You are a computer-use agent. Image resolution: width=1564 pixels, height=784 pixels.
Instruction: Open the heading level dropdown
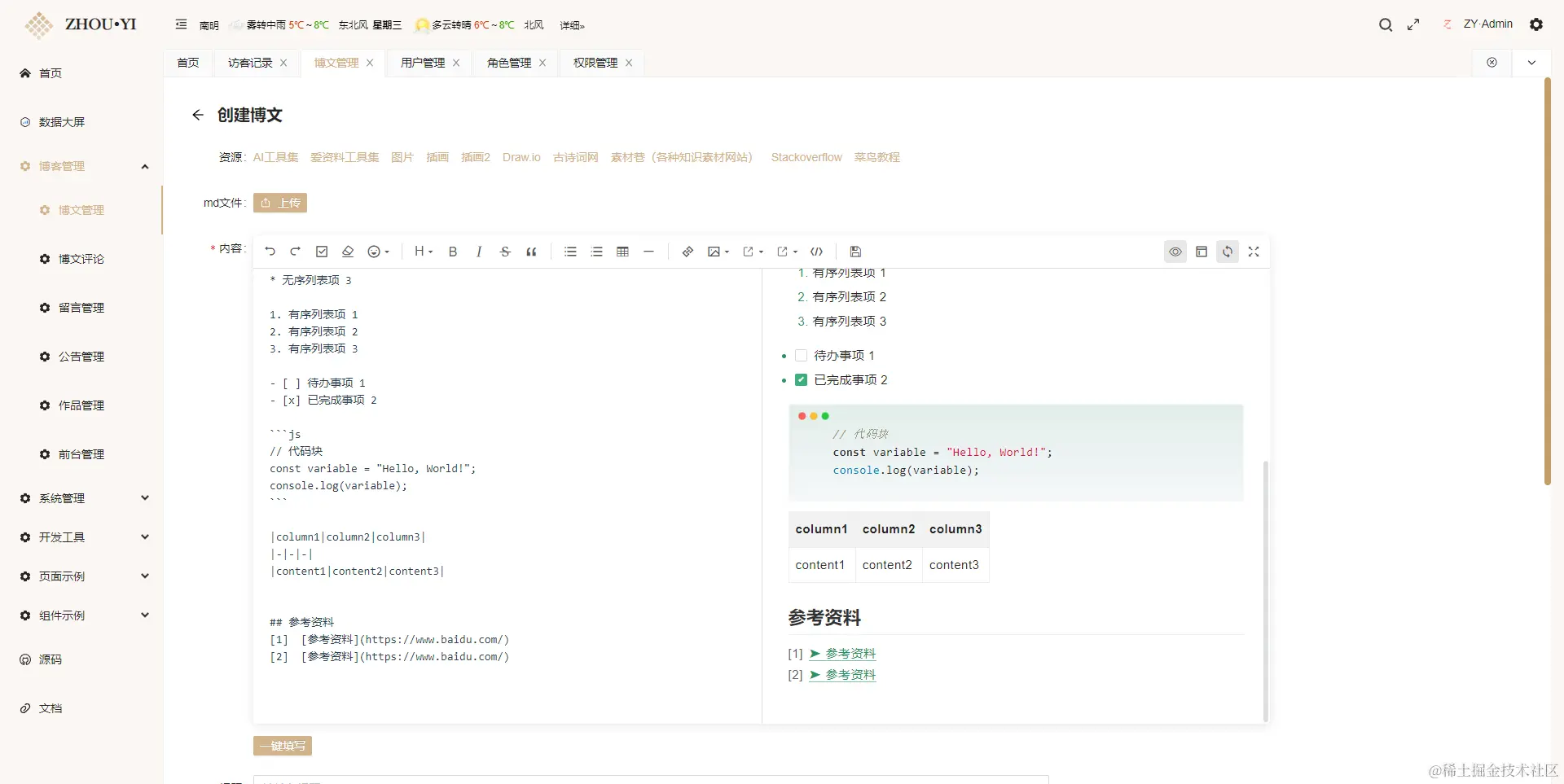point(424,252)
